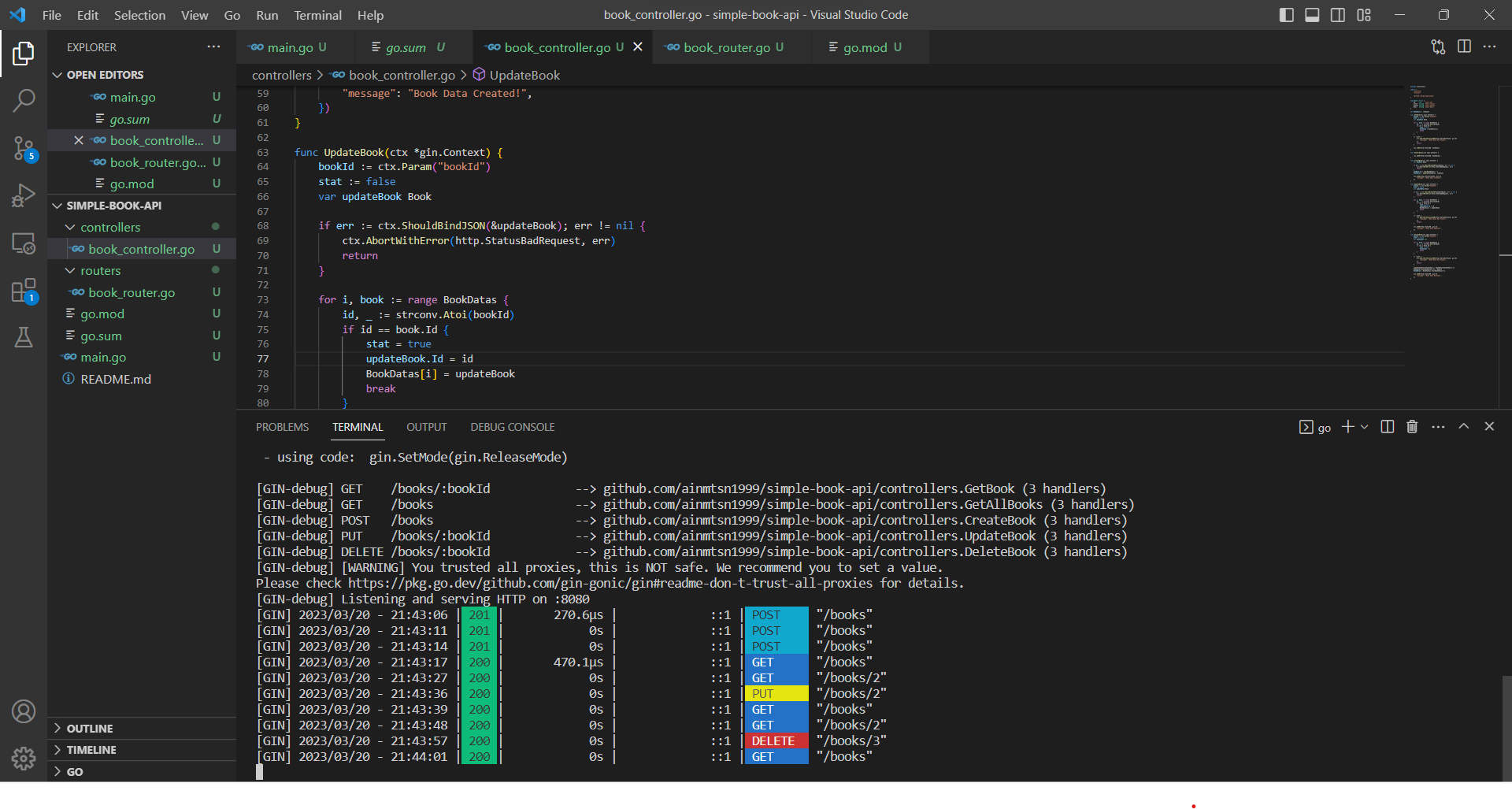The height and width of the screenshot is (809, 1512).
Task: Open Remote Explorer icon in activity bar
Action: [x=24, y=243]
